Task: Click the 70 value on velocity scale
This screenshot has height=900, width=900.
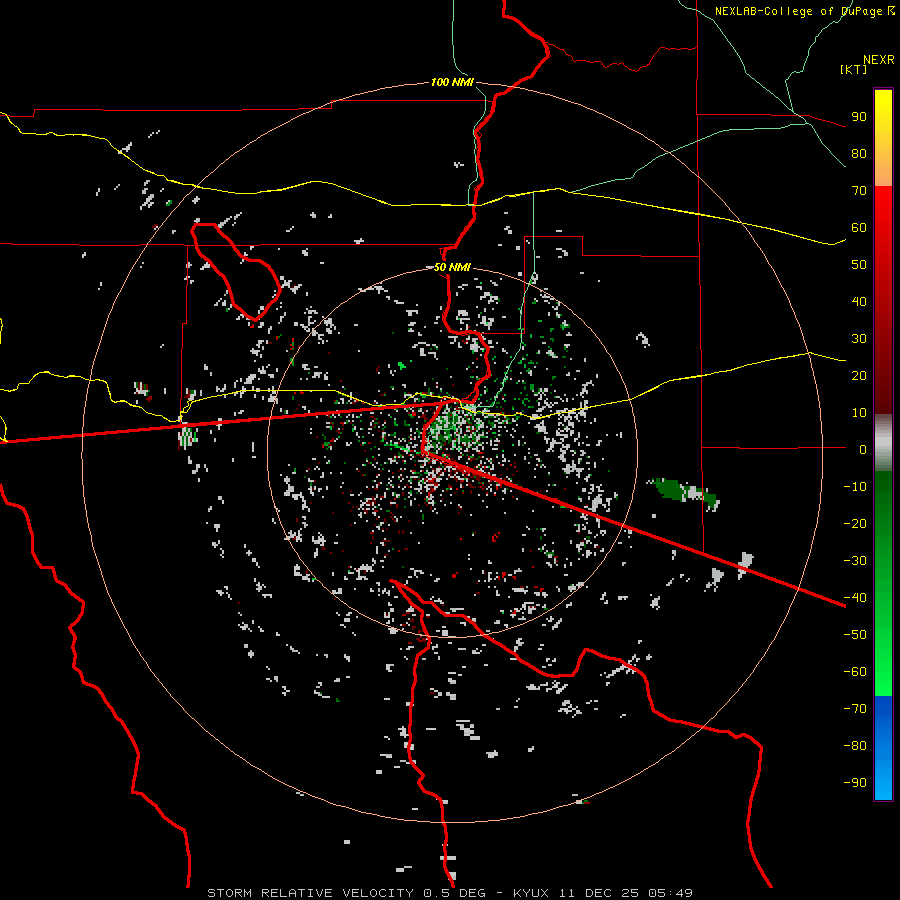Action: pos(859,191)
